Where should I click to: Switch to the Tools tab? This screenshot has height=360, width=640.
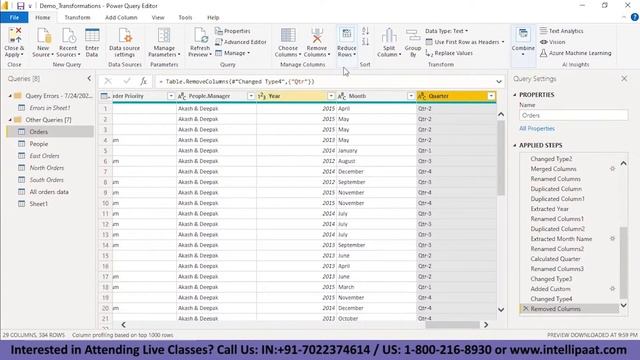click(x=185, y=18)
